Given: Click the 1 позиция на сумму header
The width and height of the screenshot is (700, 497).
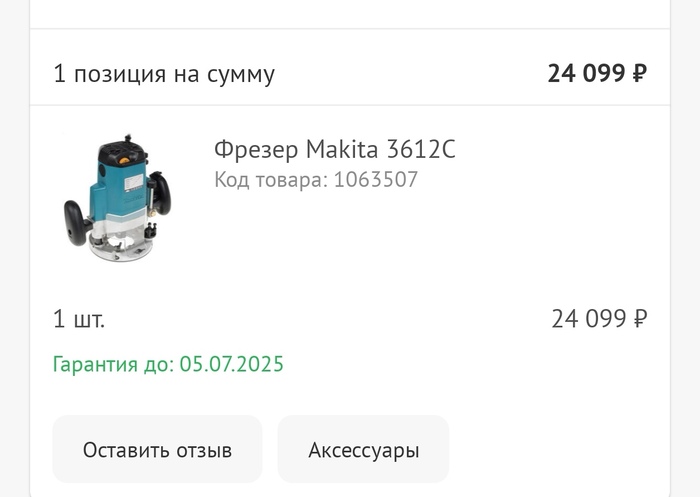Looking at the screenshot, I should coord(164,74).
